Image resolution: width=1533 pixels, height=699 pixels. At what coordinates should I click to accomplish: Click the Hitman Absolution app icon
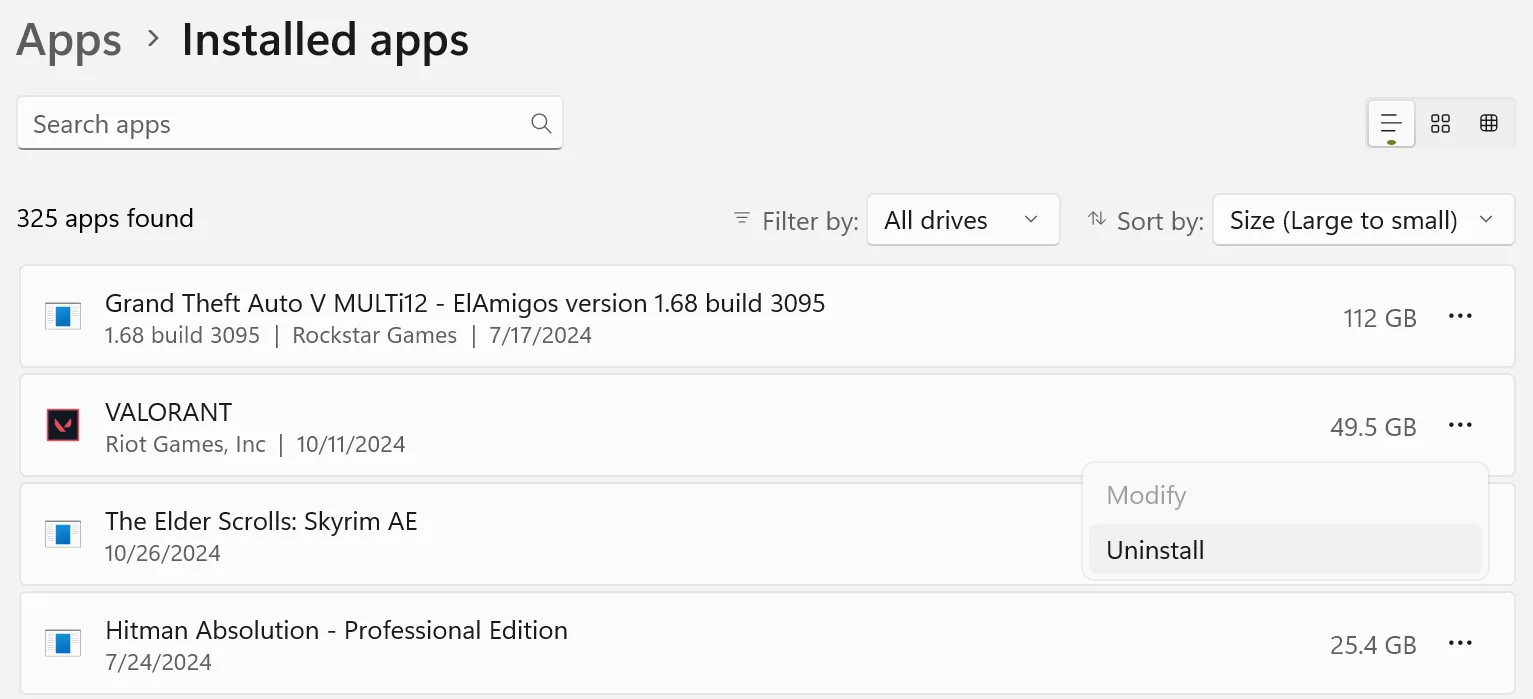(x=63, y=643)
